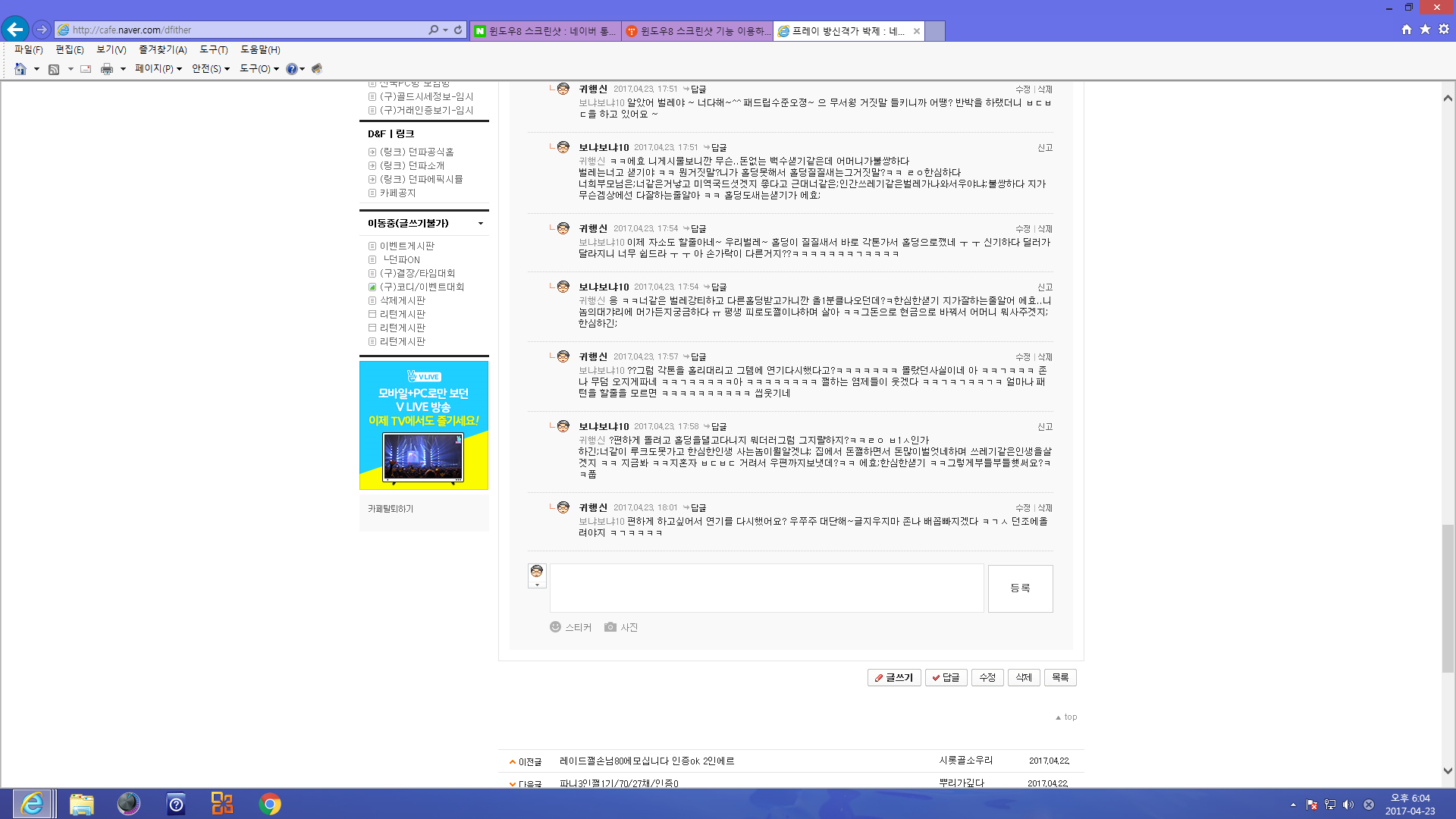The image size is (1456, 819).
Task: Click the printer icon in toolbar
Action: tap(107, 69)
